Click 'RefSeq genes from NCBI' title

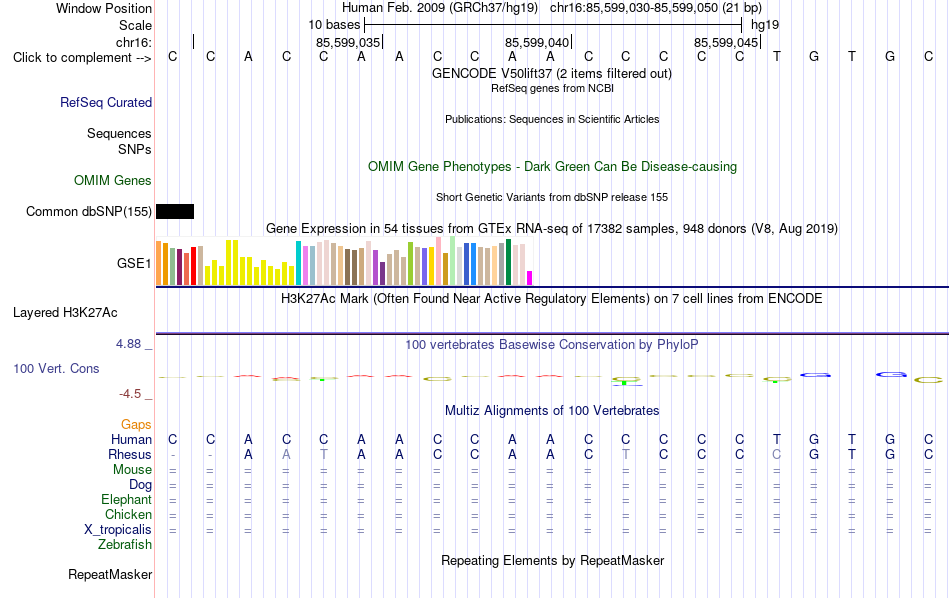[x=553, y=88]
